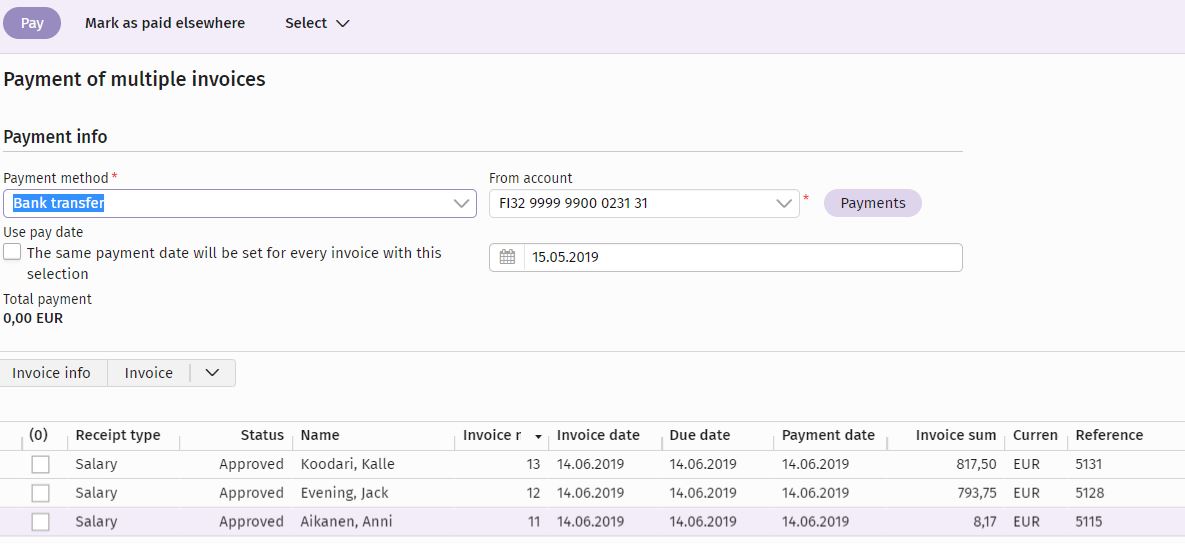Click reference number 5115

1089,521
